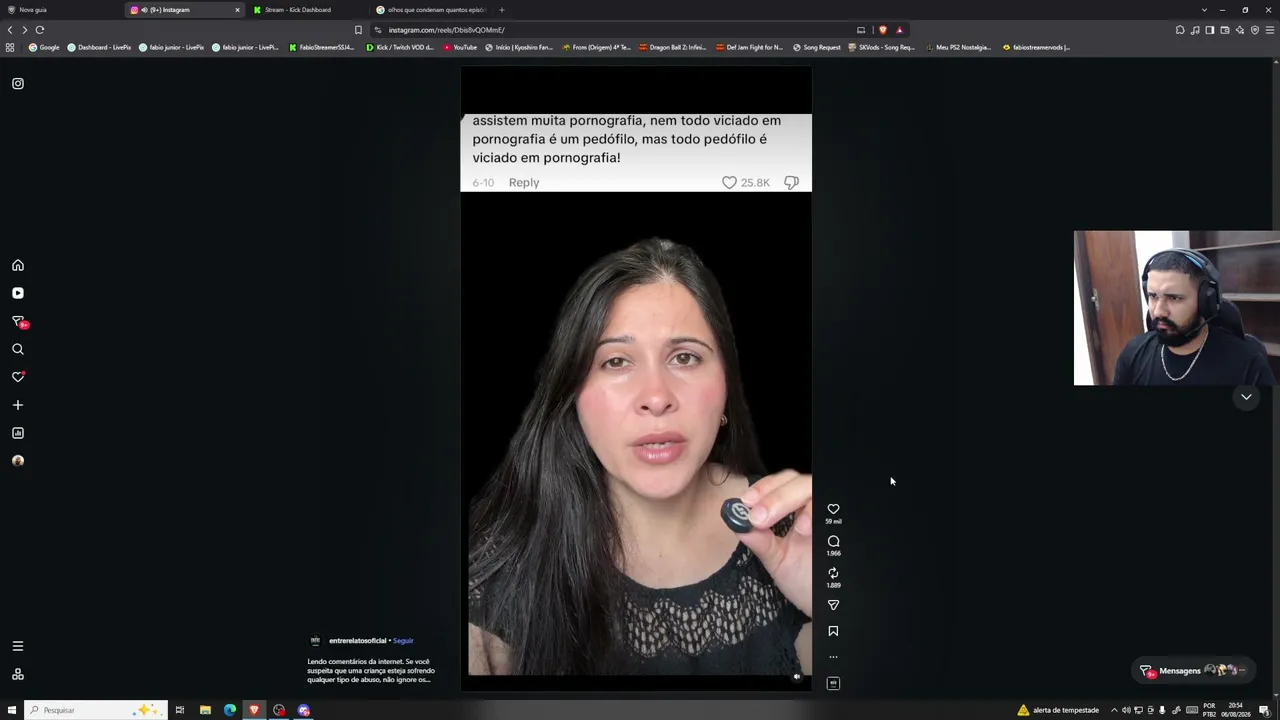
Task: Open the Dashboard - LivePix bookmark
Action: [x=99, y=47]
